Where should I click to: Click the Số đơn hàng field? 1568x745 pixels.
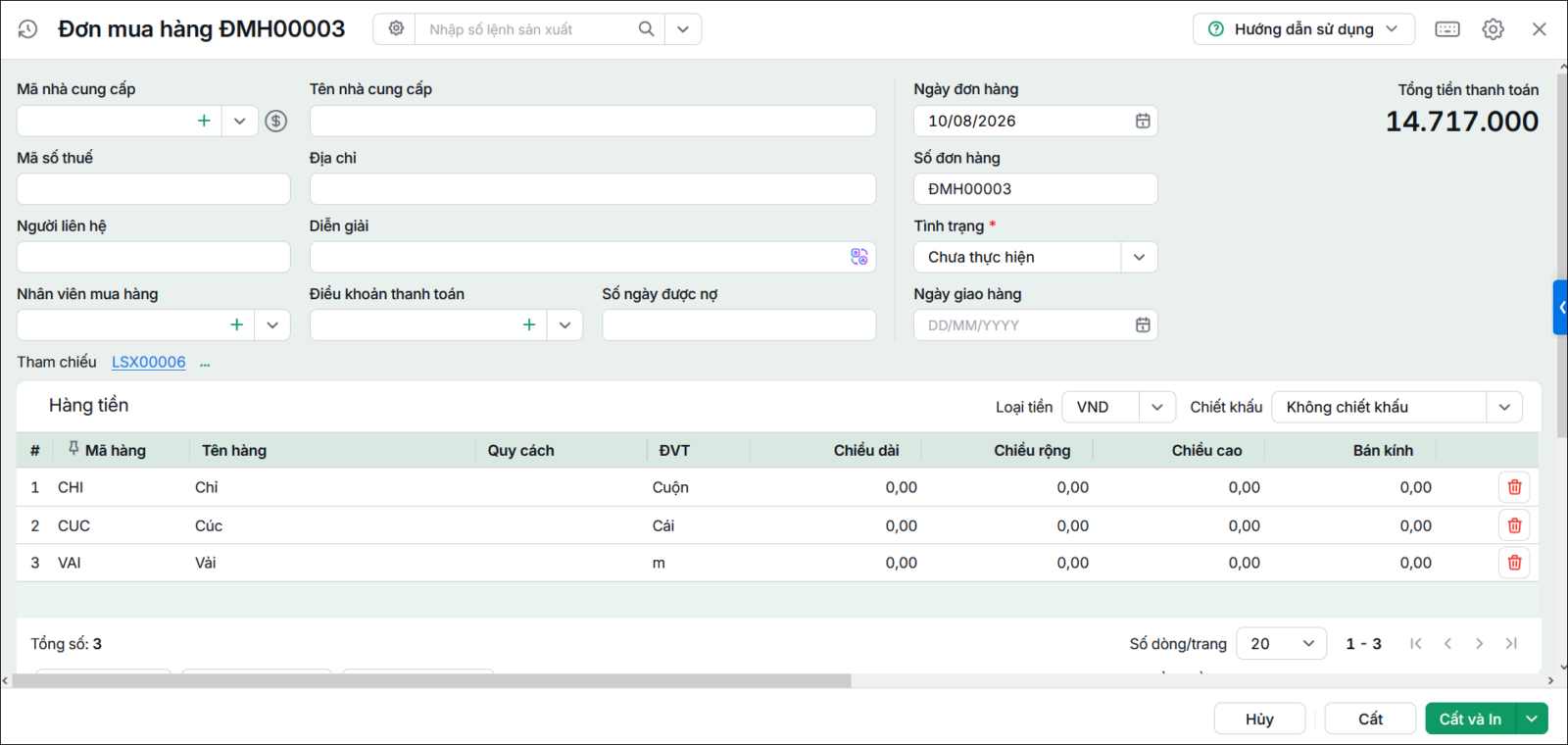1036,189
